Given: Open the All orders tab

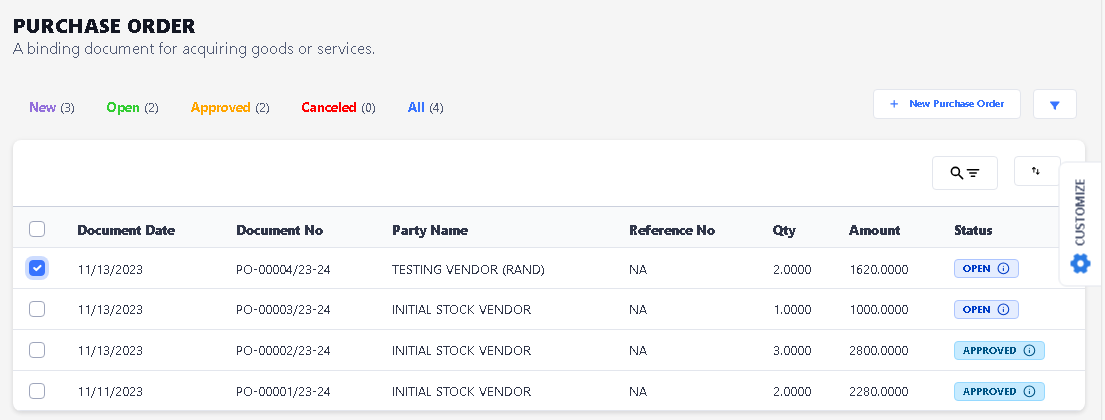Looking at the screenshot, I should pos(425,107).
